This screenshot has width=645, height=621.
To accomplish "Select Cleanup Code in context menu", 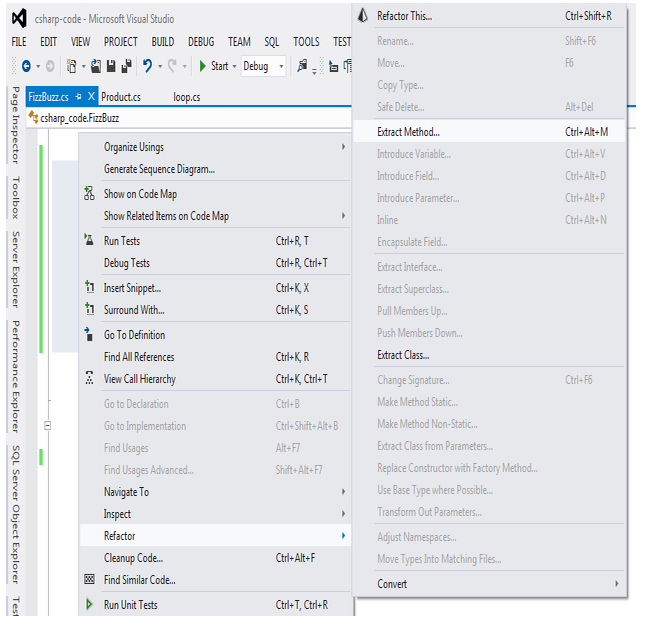I will point(216,558).
